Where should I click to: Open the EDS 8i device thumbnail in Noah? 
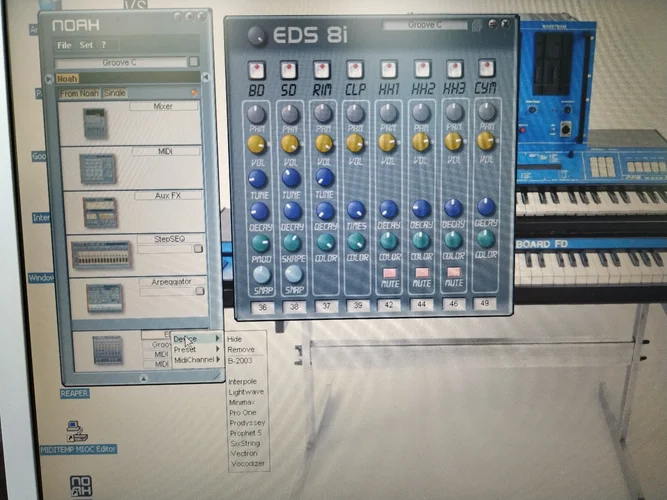tap(107, 350)
